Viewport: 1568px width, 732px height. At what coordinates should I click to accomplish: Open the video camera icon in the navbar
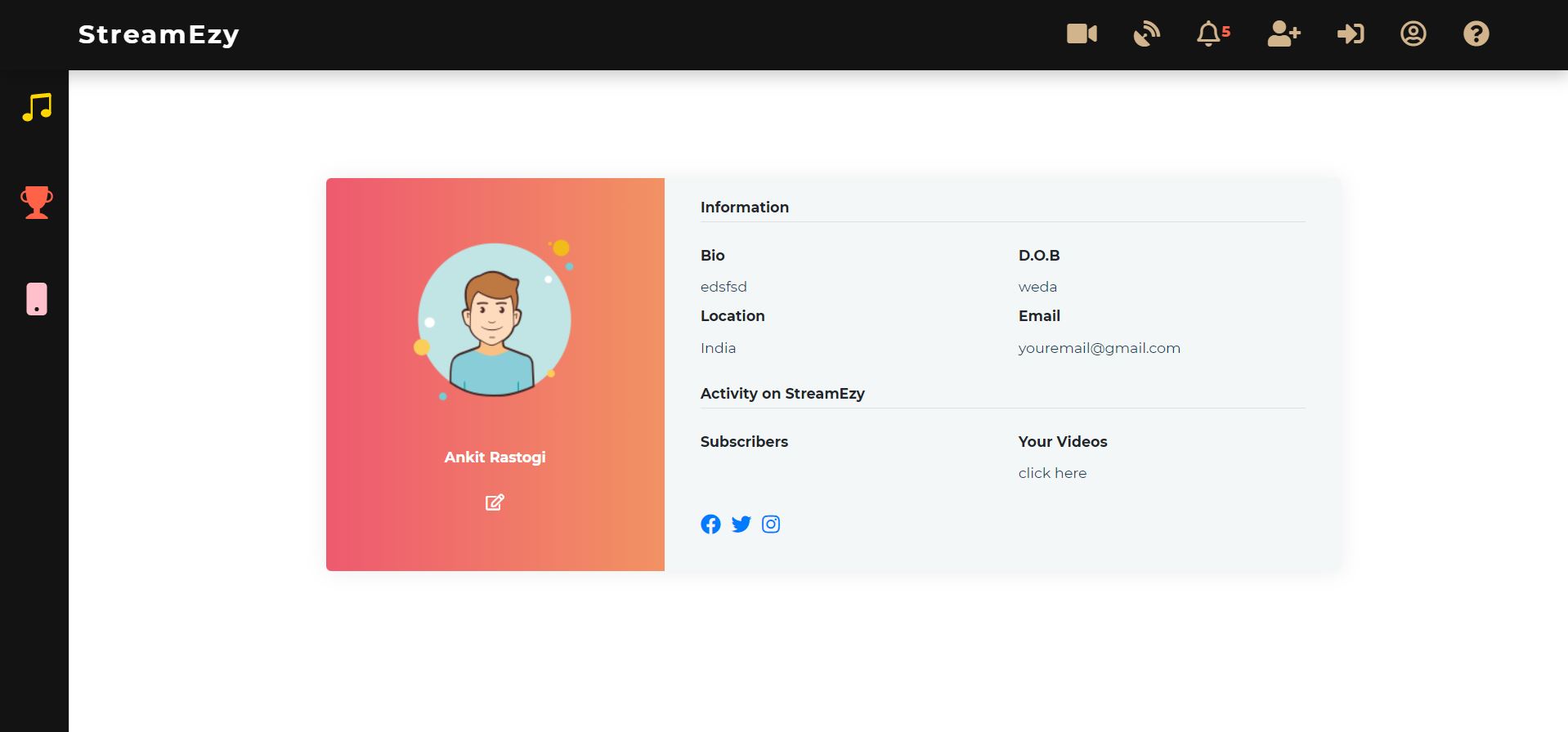pos(1082,33)
